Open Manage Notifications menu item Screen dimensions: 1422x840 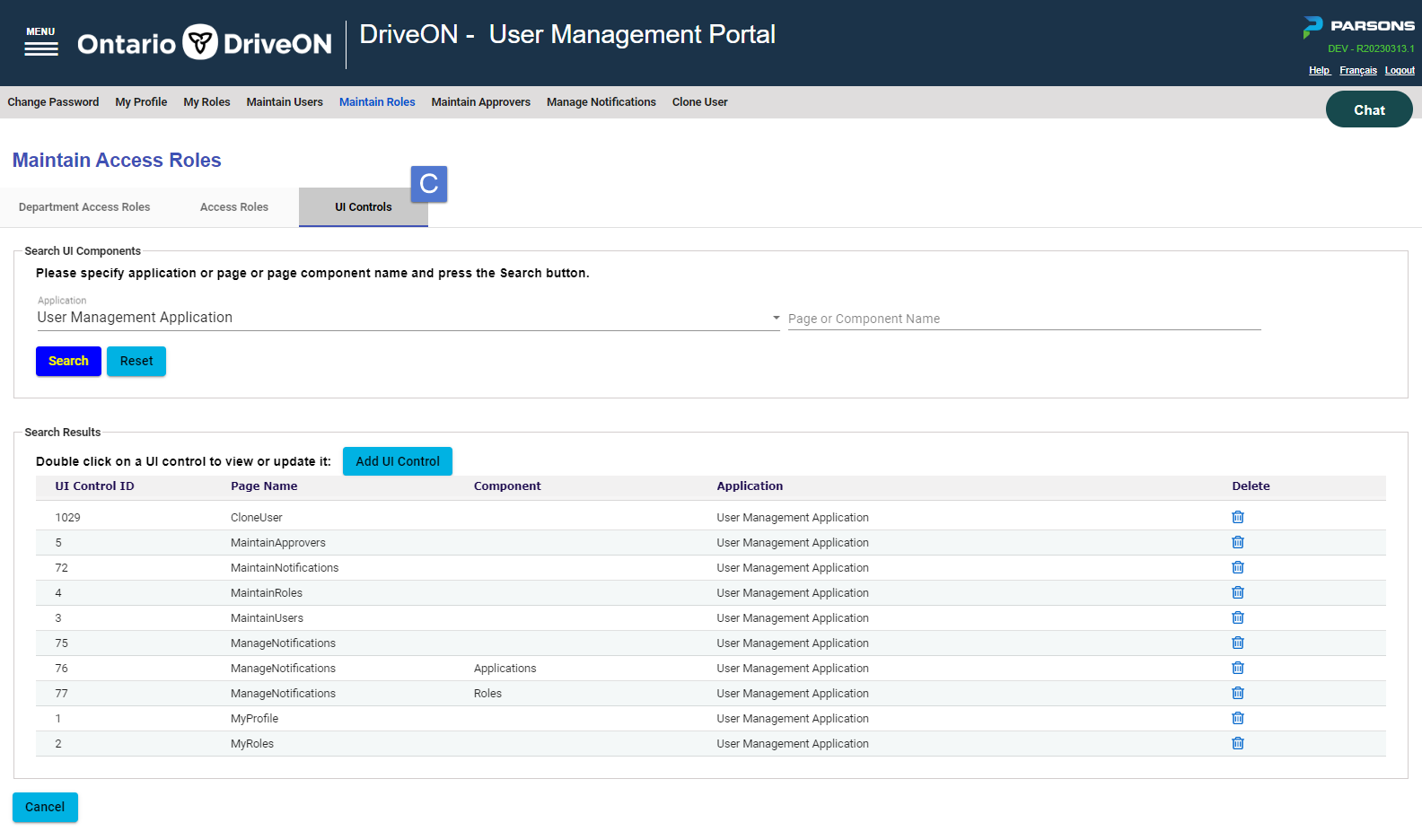601,102
